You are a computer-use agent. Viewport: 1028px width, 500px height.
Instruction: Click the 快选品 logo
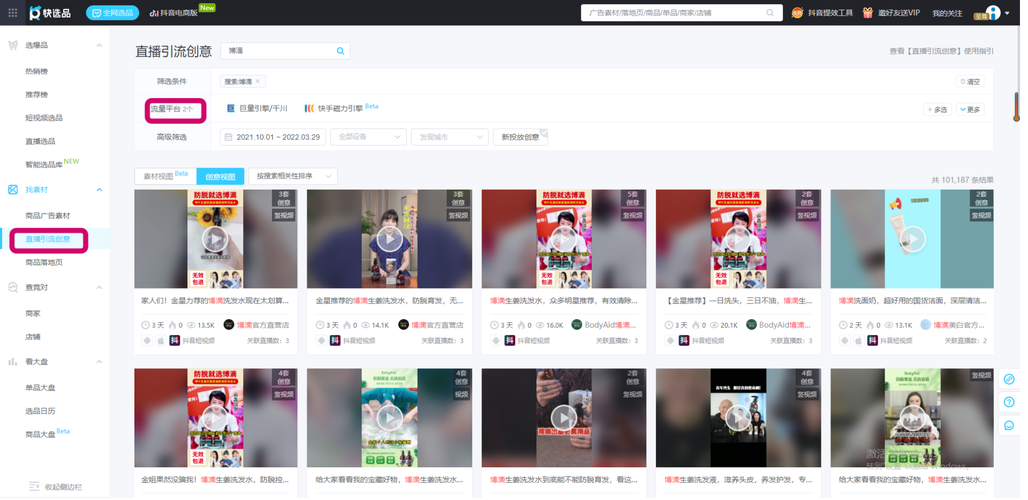[50, 12]
